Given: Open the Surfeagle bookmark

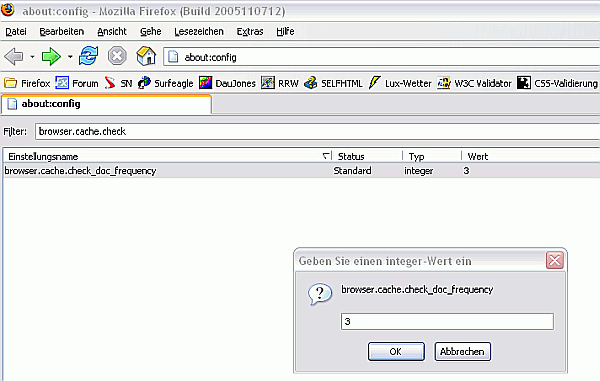Looking at the screenshot, I should pos(165,83).
